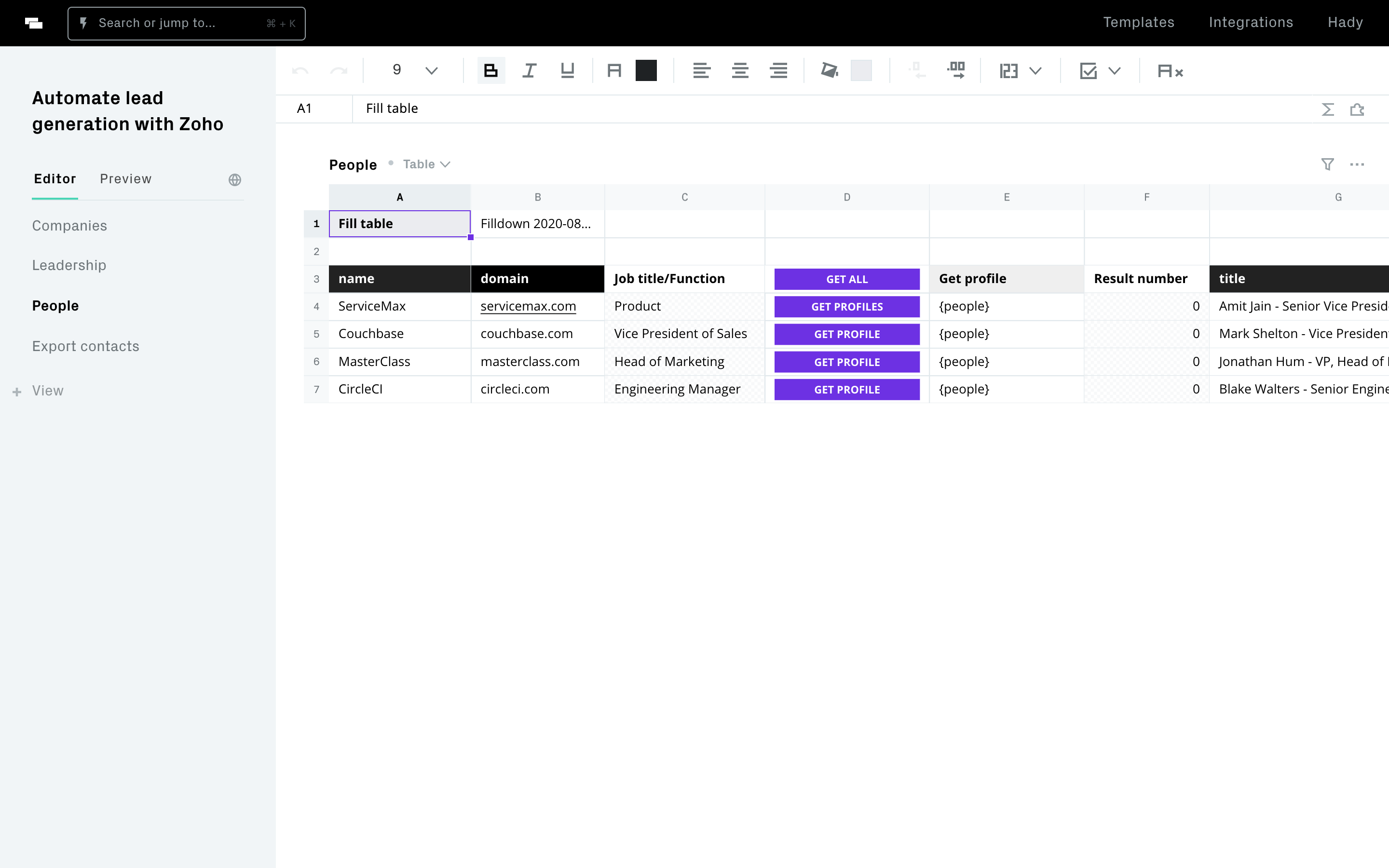Click GET PROFILES for ServiceMax
The width and height of the screenshot is (1389, 868).
[x=846, y=307]
